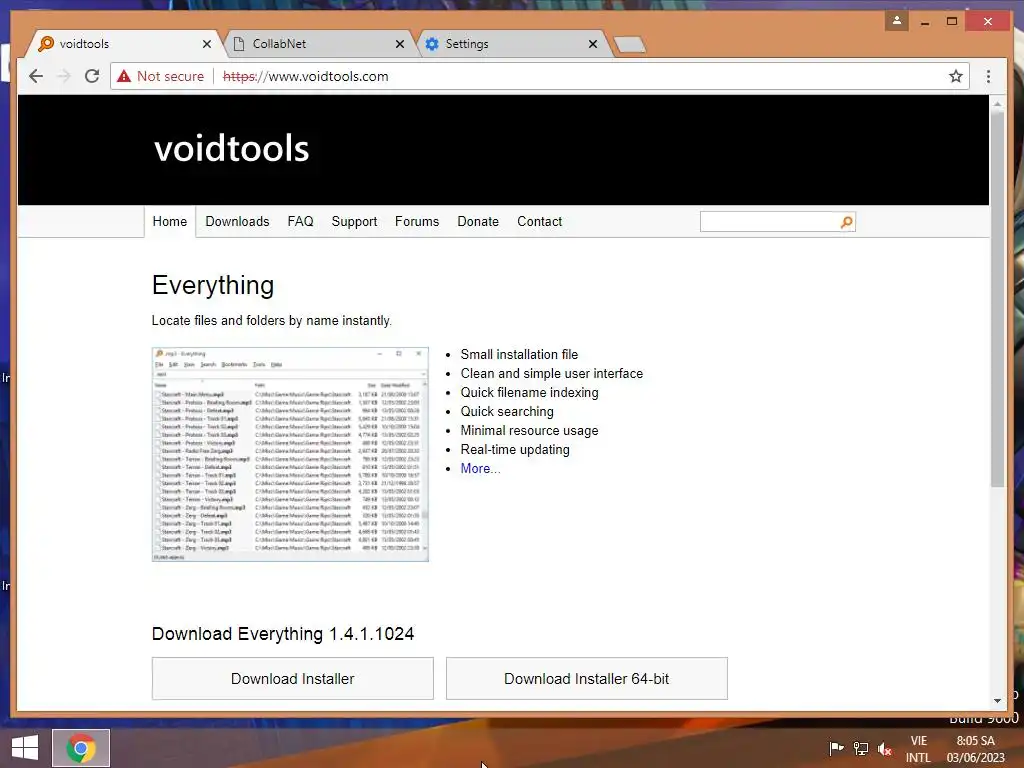This screenshot has width=1024, height=768.
Task: Click the page scrollbar down arrow
Action: click(x=997, y=701)
